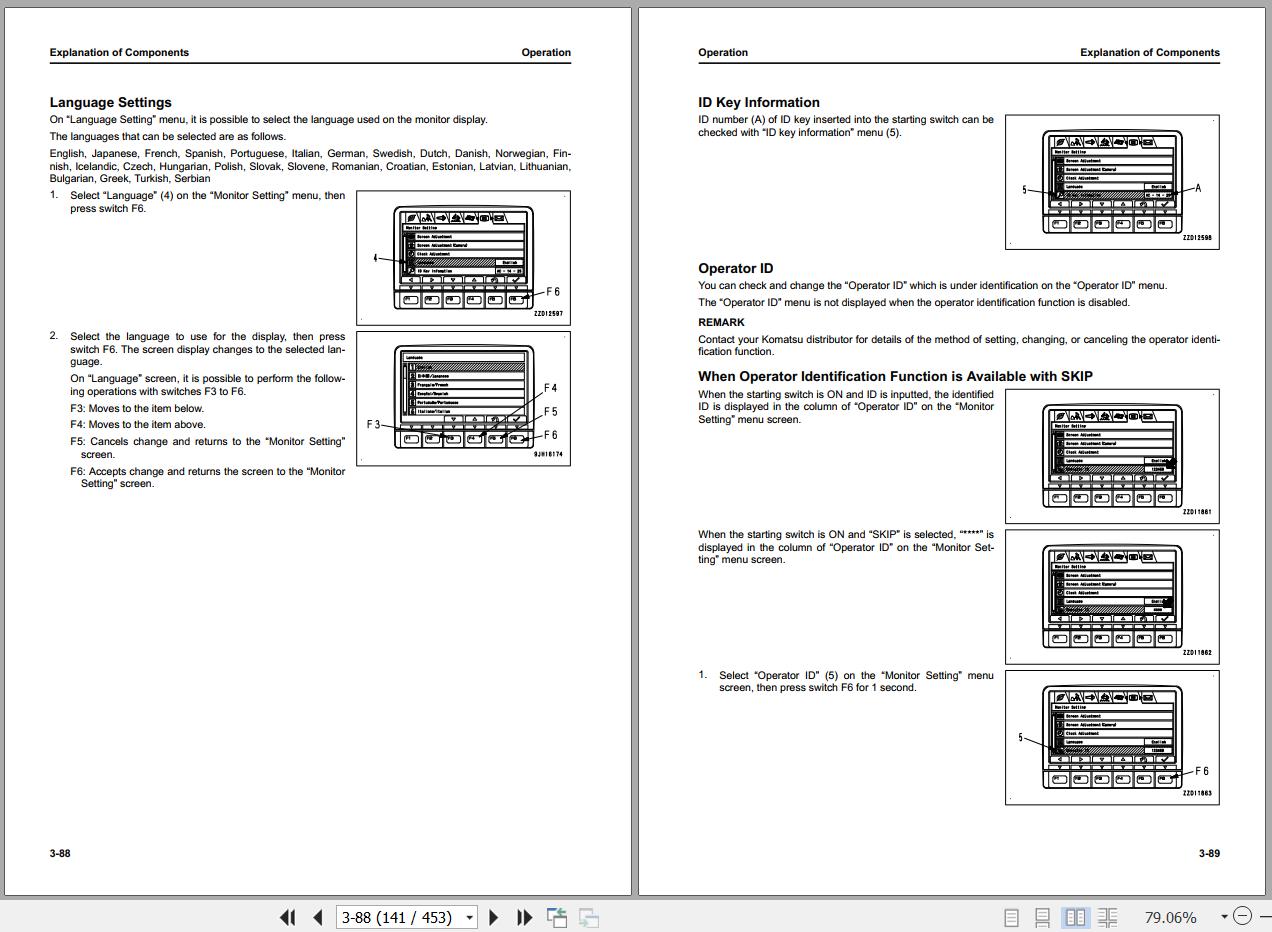The width and height of the screenshot is (1272, 932).
Task: Open the zoom level dropdown arrow
Action: [1224, 917]
